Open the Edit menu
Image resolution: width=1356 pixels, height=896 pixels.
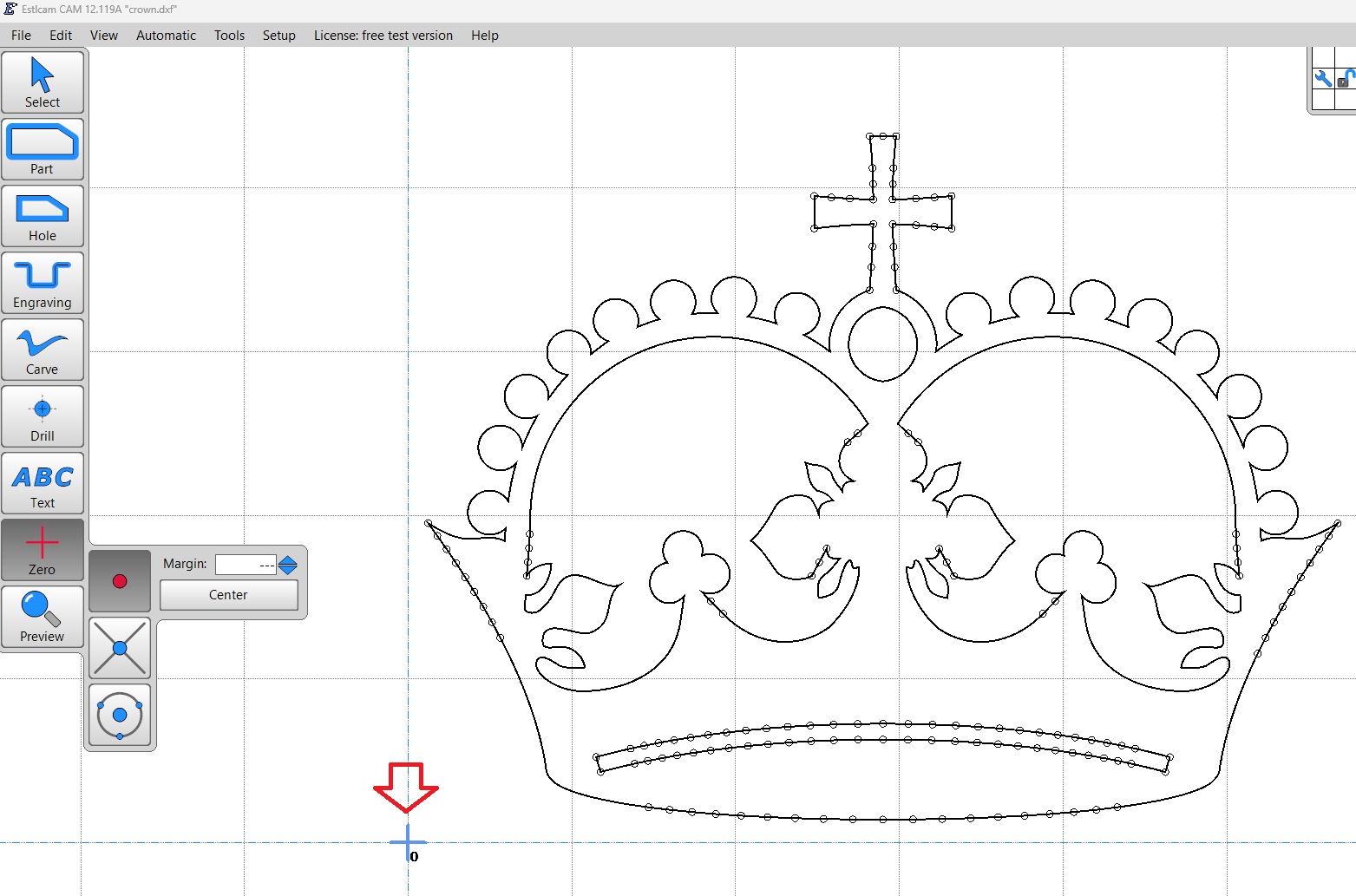point(61,36)
